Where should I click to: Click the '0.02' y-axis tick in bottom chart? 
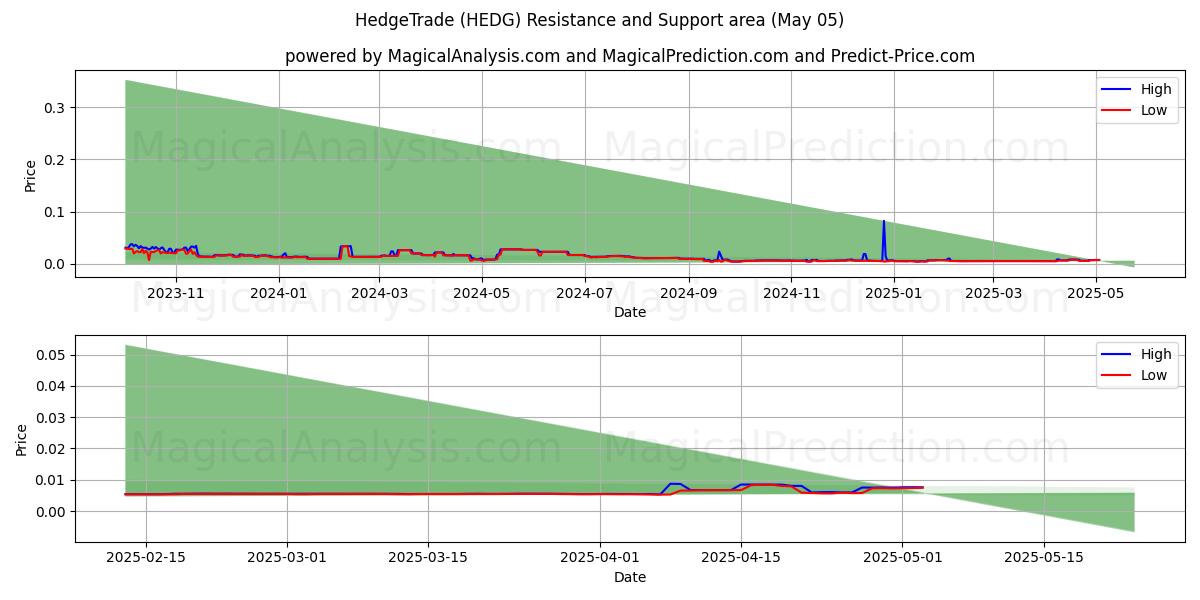coord(52,449)
